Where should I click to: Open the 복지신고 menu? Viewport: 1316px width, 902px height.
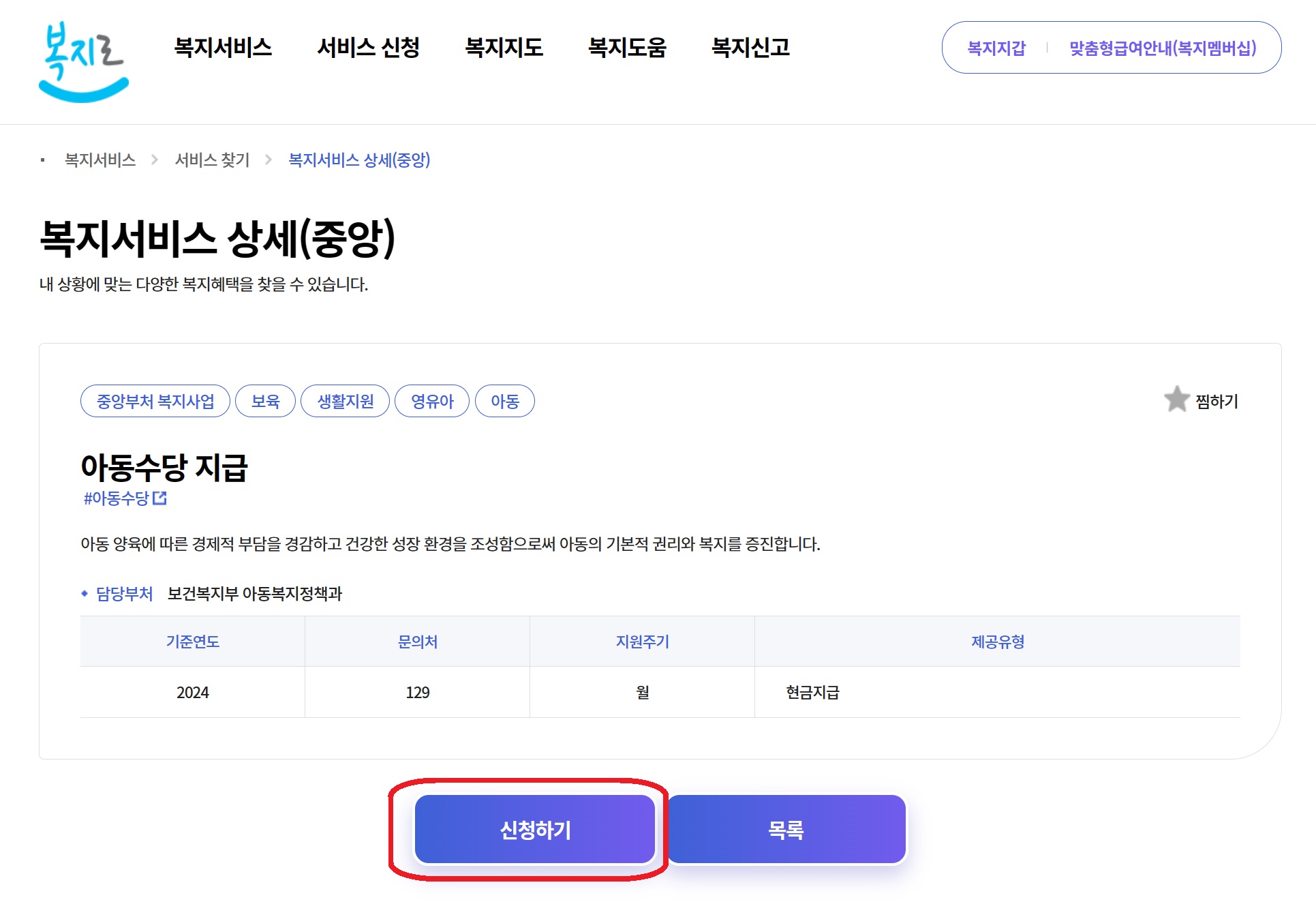[750, 47]
